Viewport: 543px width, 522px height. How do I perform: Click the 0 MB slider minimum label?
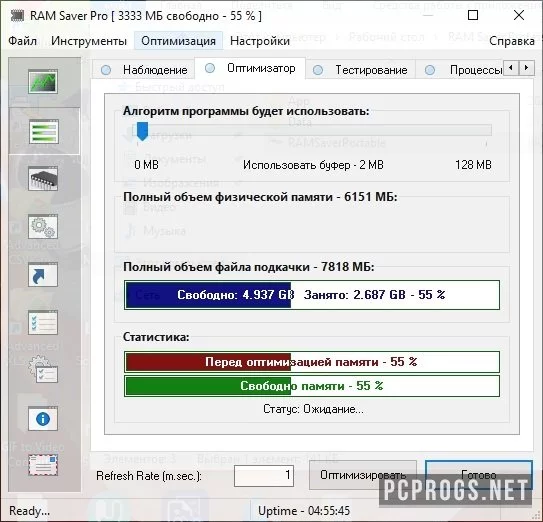click(x=146, y=165)
